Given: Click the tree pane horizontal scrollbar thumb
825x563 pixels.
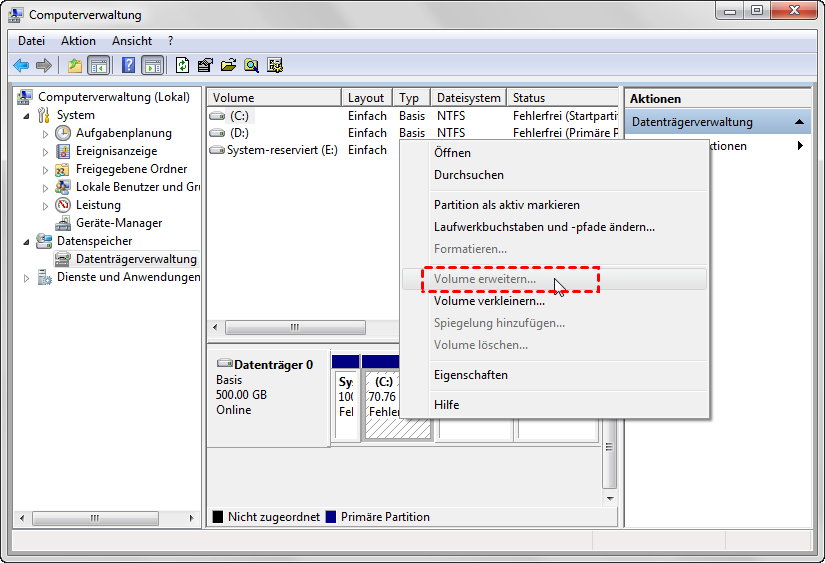Looking at the screenshot, I should 95,518.
